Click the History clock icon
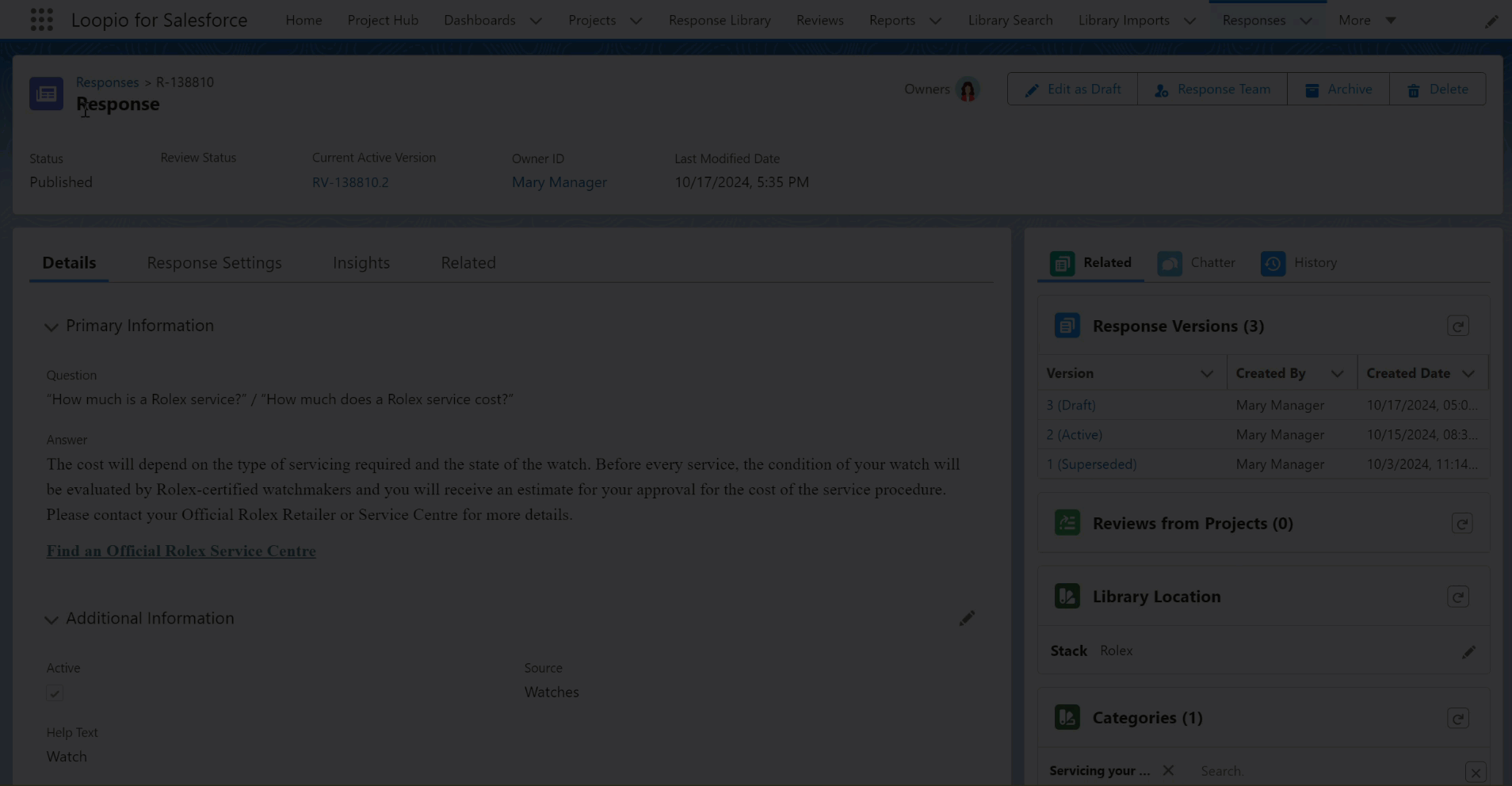 tap(1273, 263)
